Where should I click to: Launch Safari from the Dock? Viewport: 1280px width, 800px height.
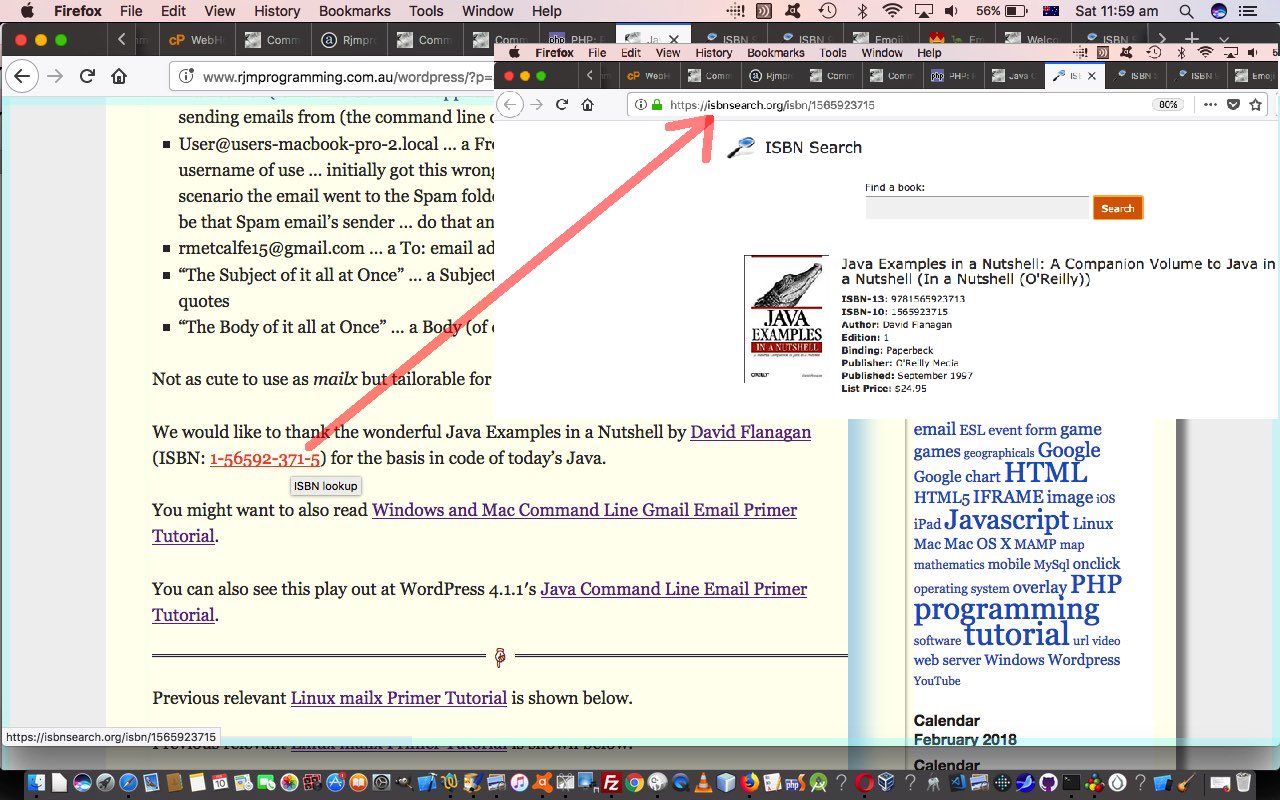point(128,783)
